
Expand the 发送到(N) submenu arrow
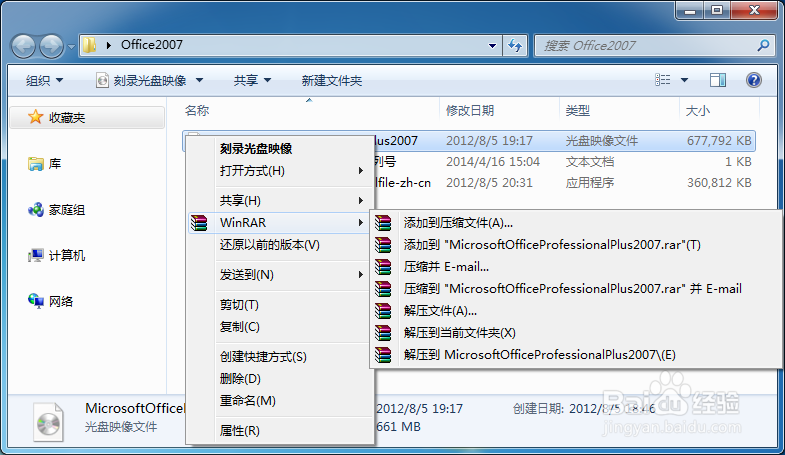(x=360, y=275)
